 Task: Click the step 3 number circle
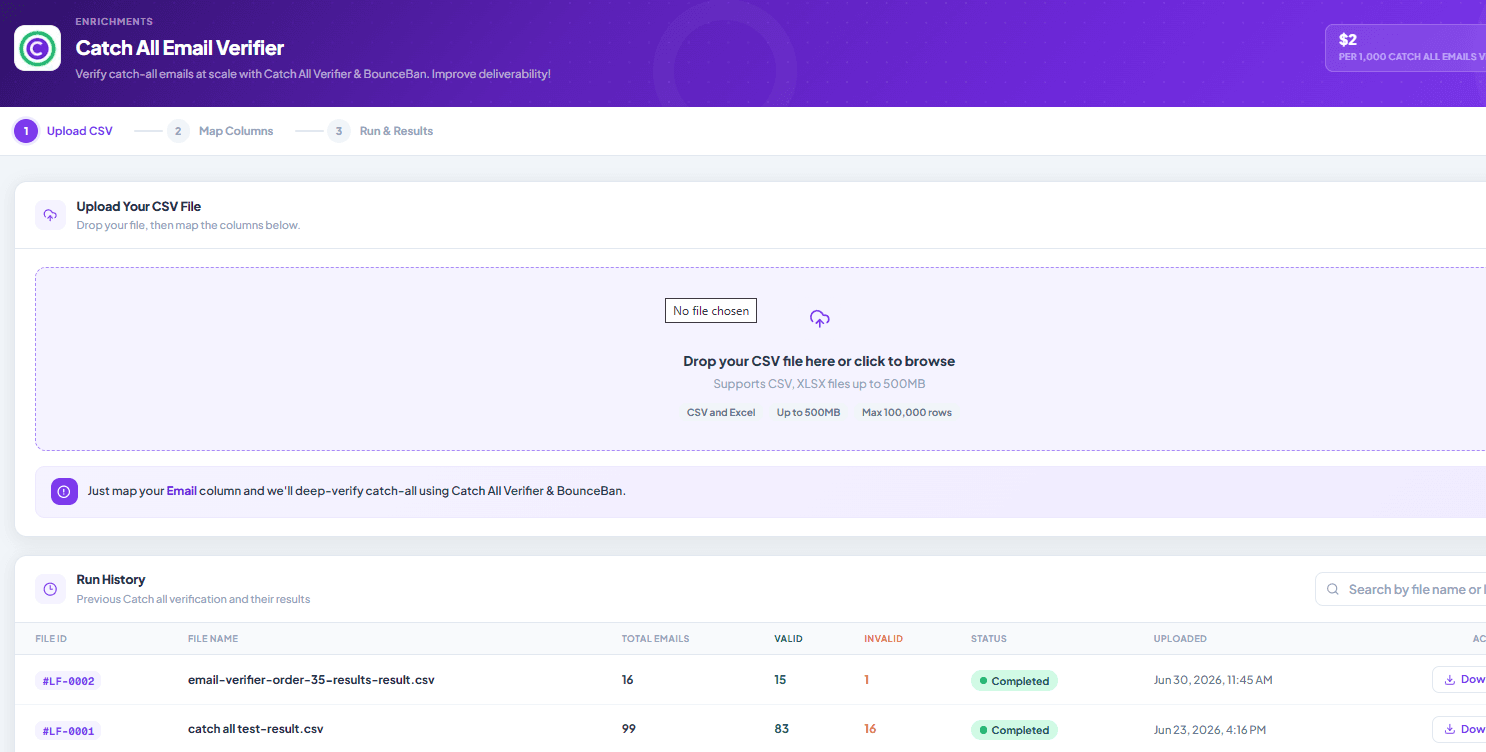coord(339,131)
